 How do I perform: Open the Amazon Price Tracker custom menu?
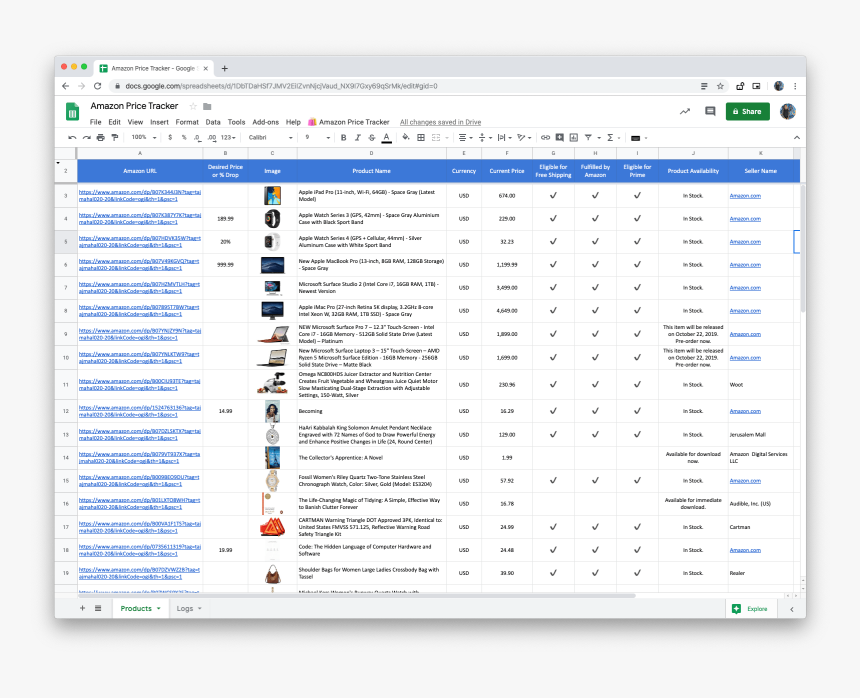pyautogui.click(x=349, y=122)
